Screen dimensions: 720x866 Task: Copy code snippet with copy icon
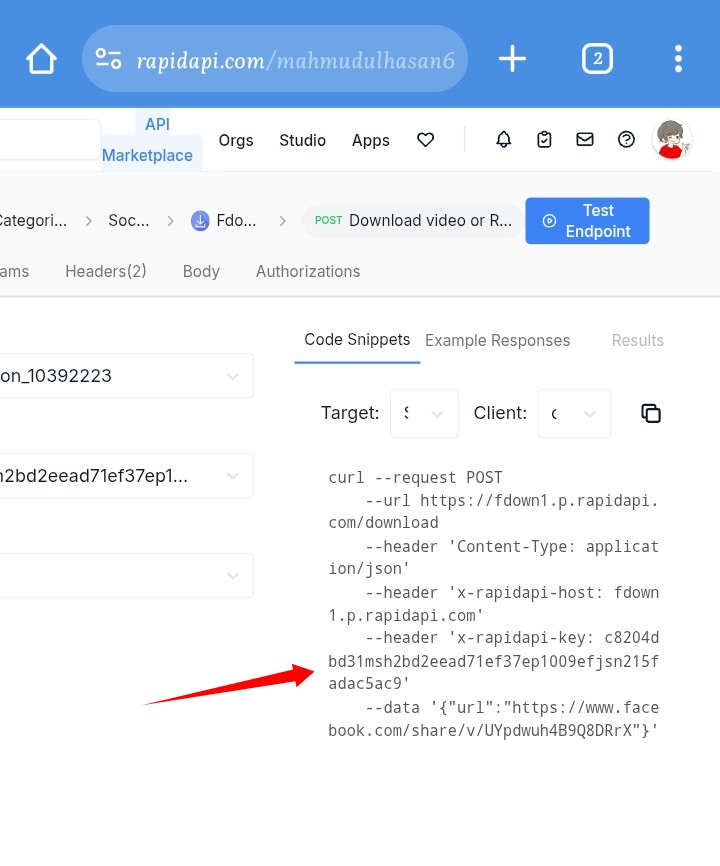(x=651, y=413)
